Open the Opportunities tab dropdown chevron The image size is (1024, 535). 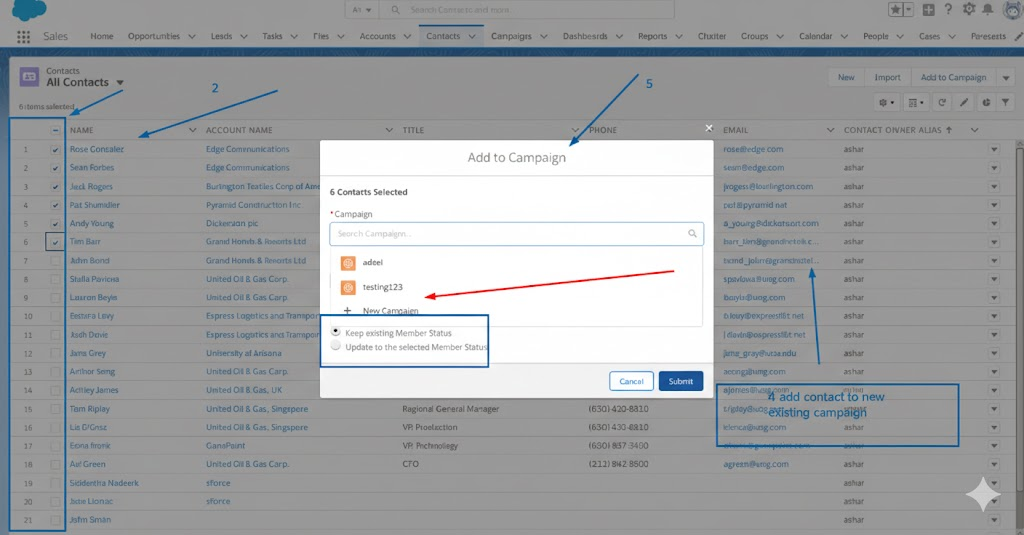190,37
